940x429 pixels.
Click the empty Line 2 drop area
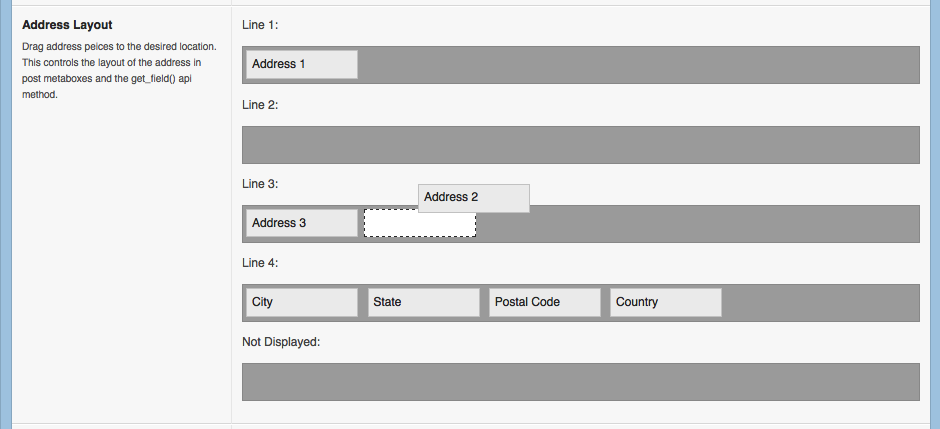coord(580,144)
